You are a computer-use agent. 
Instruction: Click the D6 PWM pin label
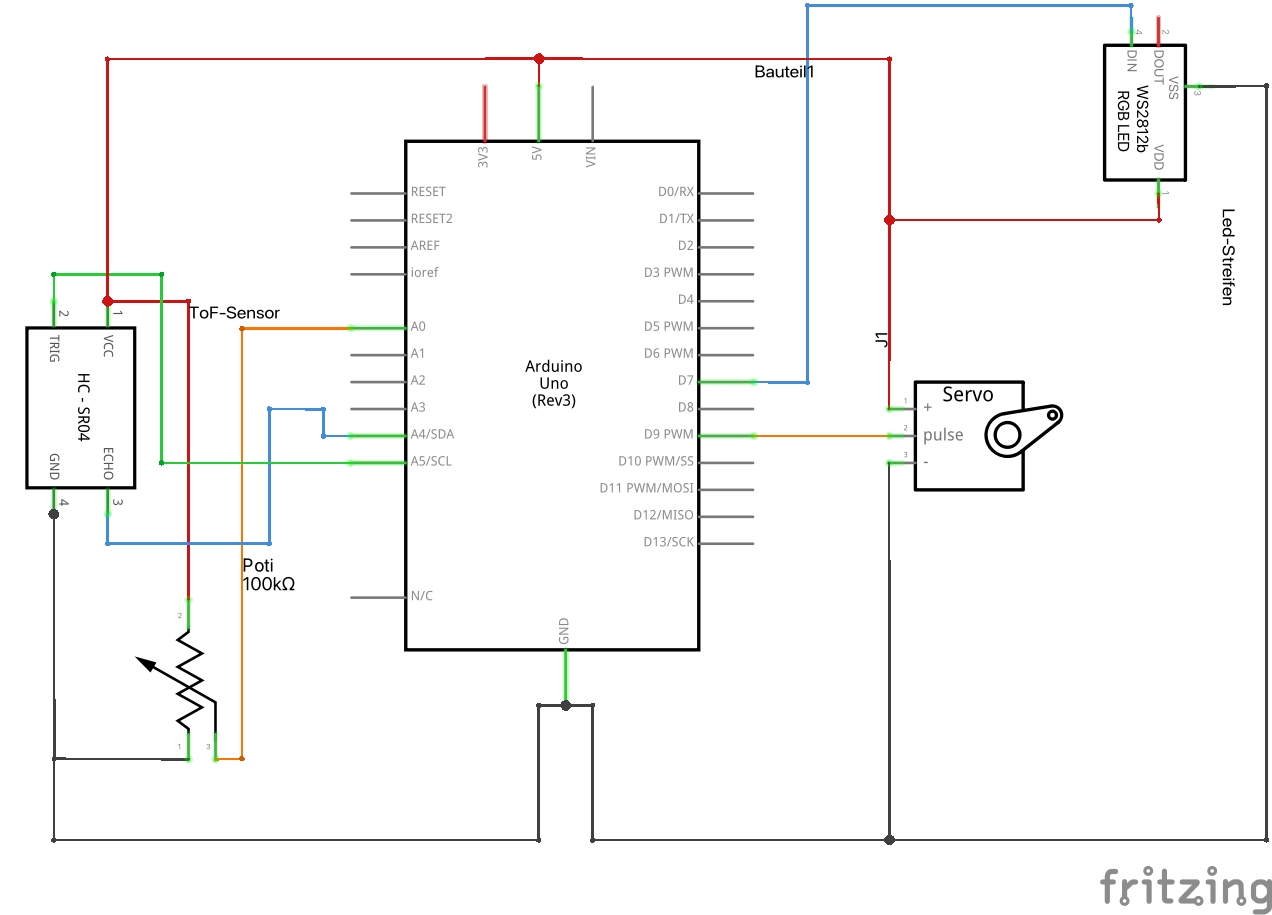(669, 353)
